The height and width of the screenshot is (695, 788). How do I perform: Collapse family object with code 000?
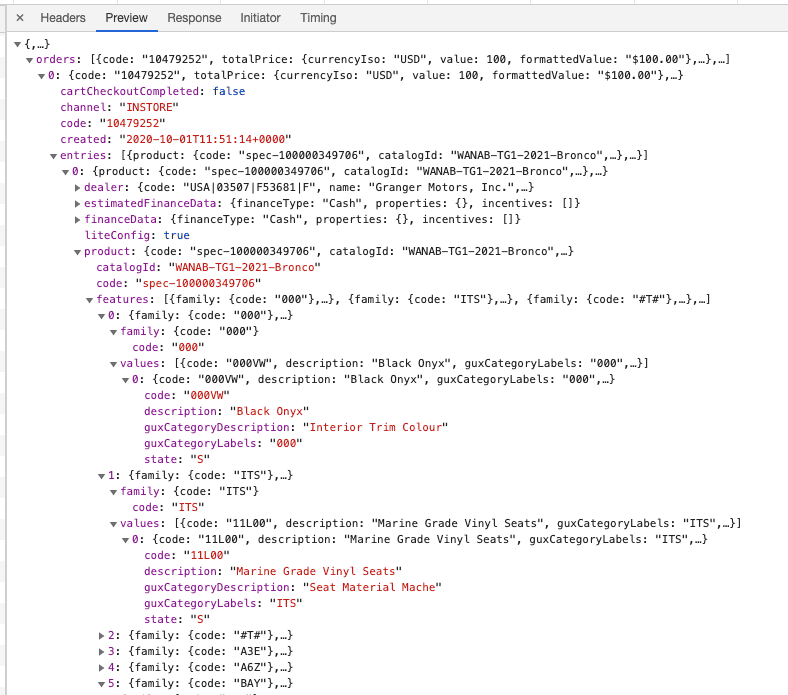[114, 332]
